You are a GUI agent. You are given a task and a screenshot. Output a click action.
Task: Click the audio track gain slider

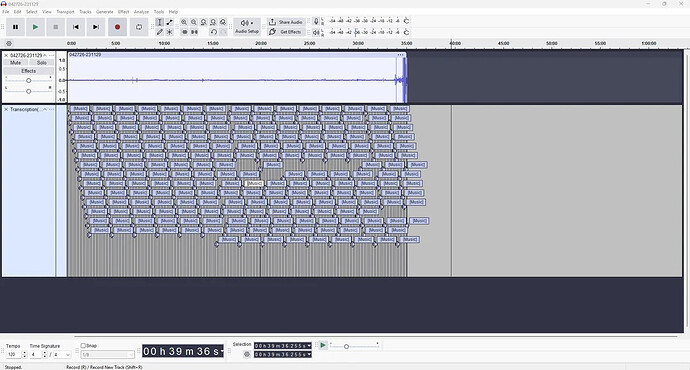(29, 81)
